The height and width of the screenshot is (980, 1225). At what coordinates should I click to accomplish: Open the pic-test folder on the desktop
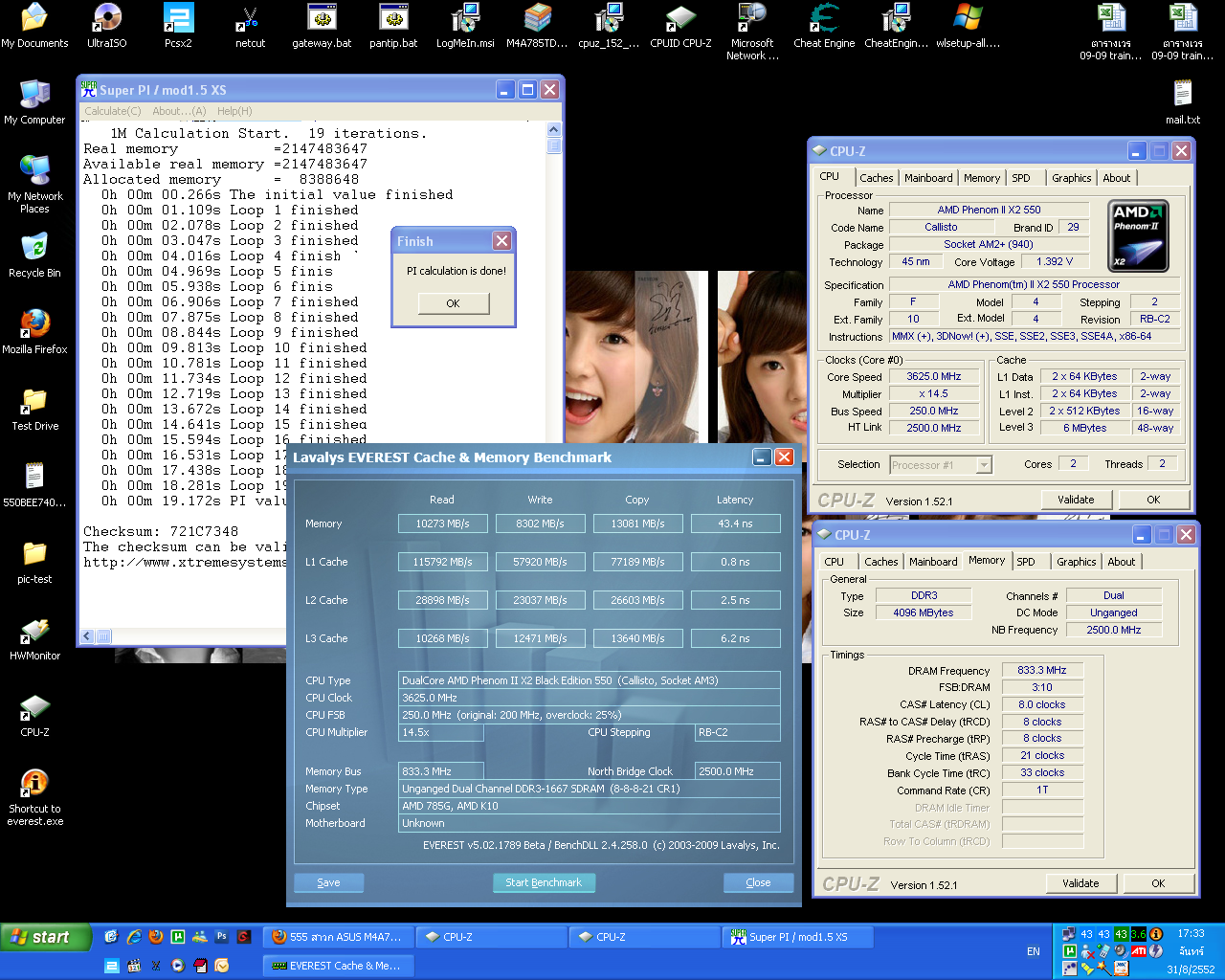tap(34, 562)
